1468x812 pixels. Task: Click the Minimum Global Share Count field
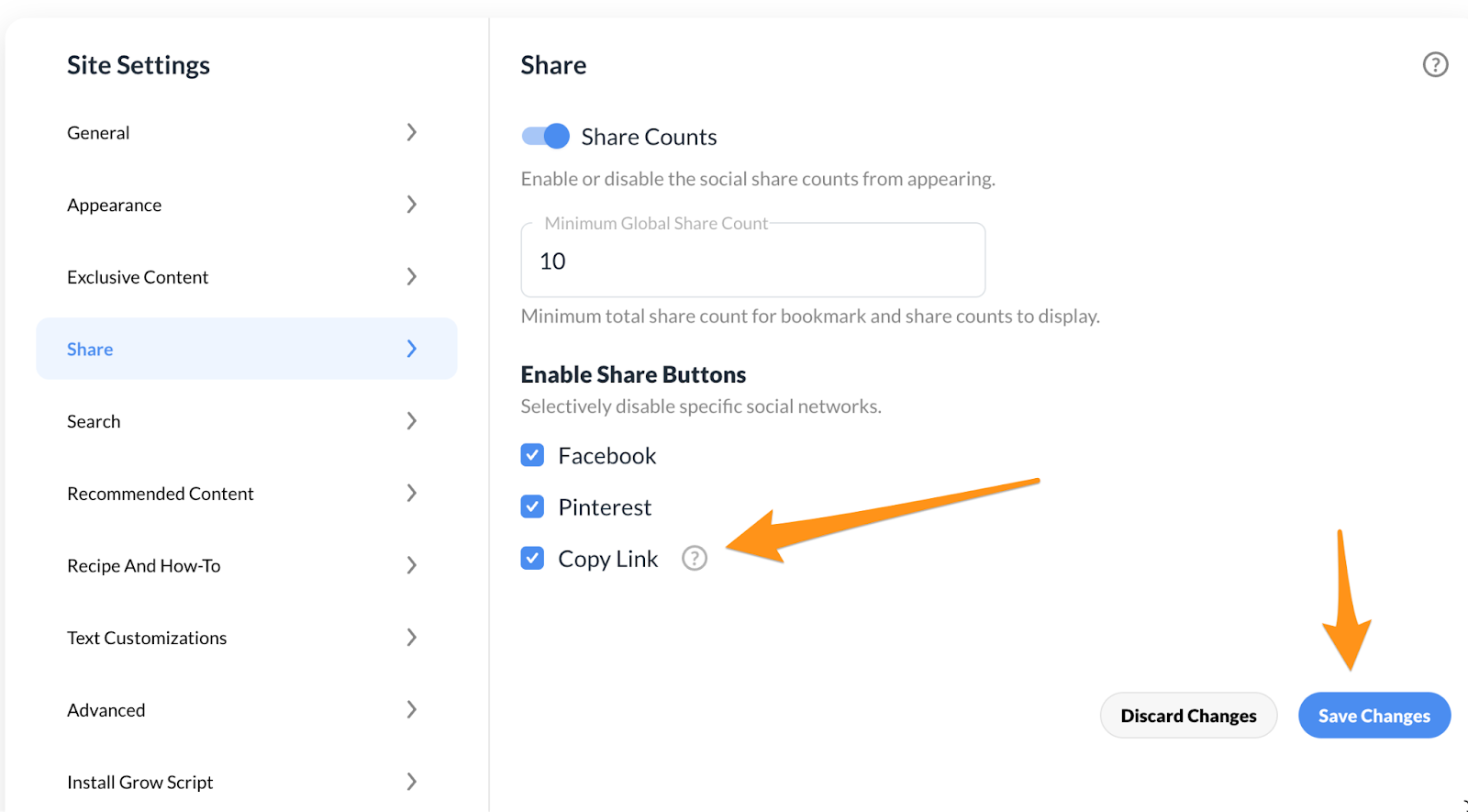coord(751,261)
